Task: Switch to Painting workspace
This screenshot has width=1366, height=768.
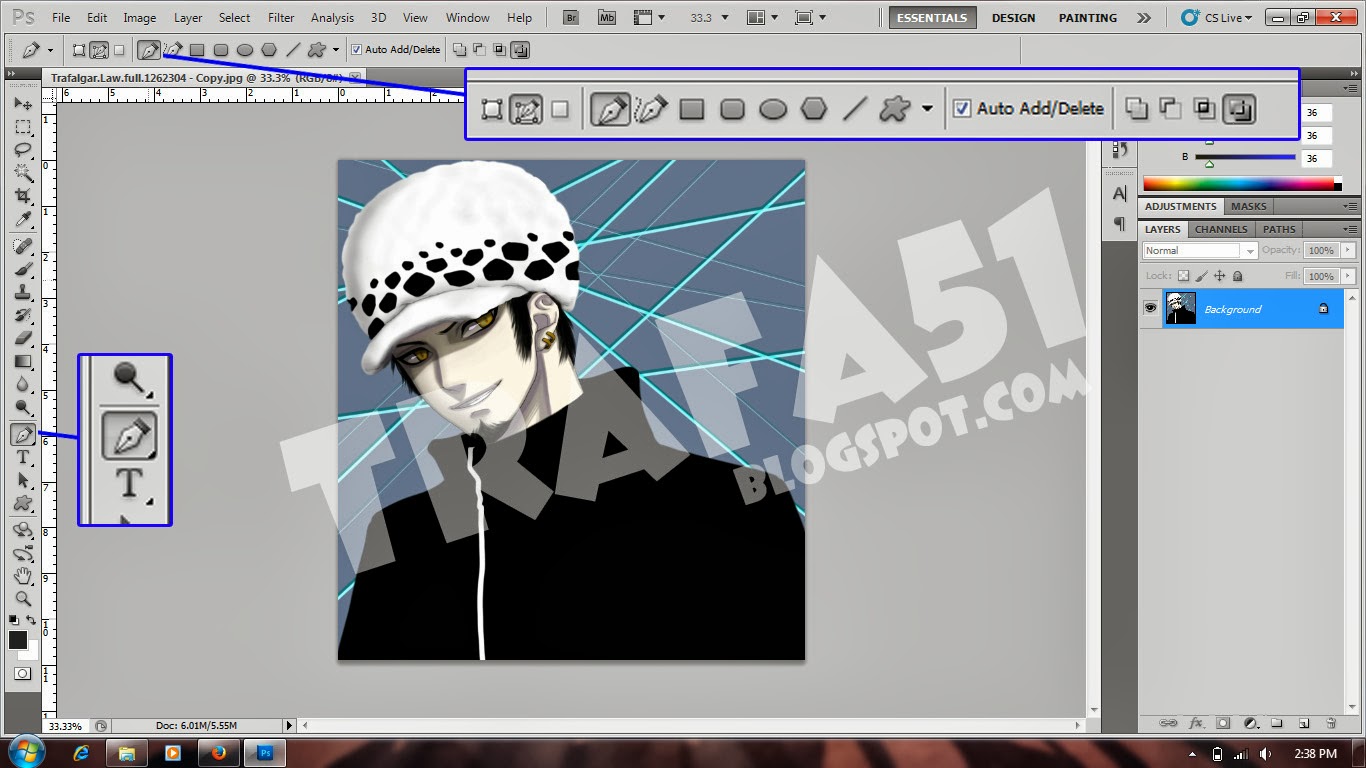Action: coord(1088,18)
